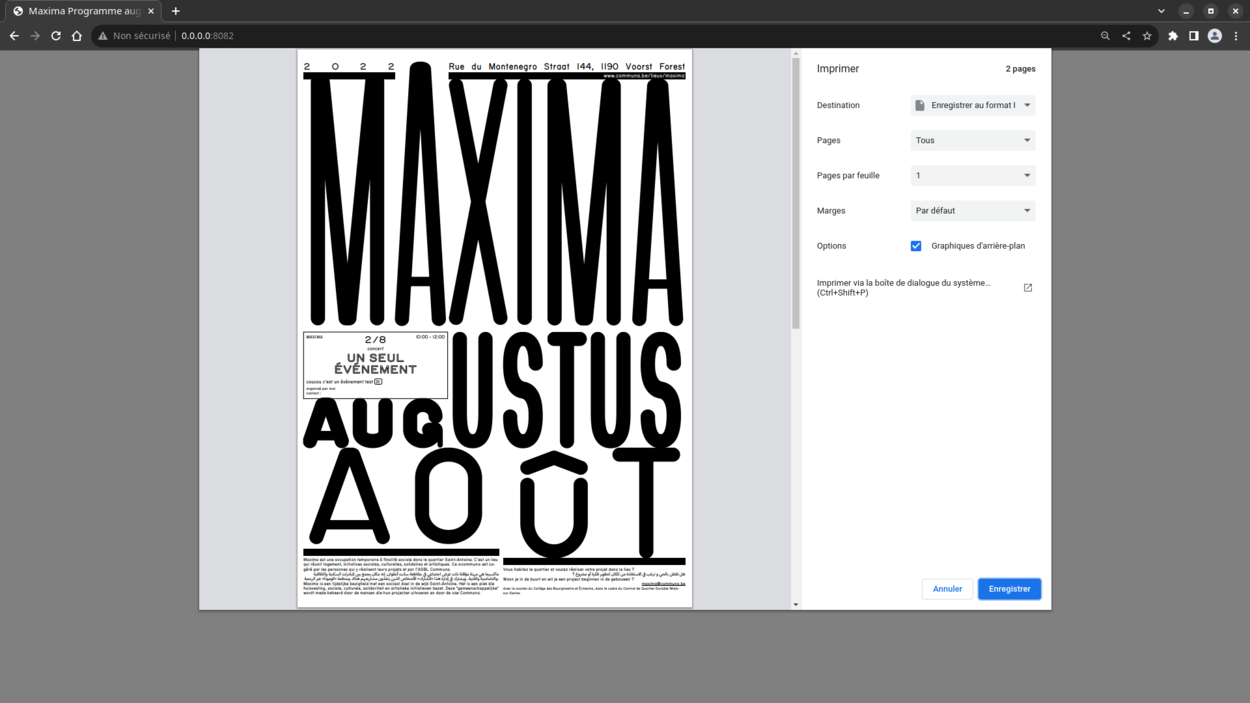Image resolution: width=1250 pixels, height=703 pixels.
Task: Uncheck Graphiques d'arrière-plan checkbox
Action: tap(916, 246)
